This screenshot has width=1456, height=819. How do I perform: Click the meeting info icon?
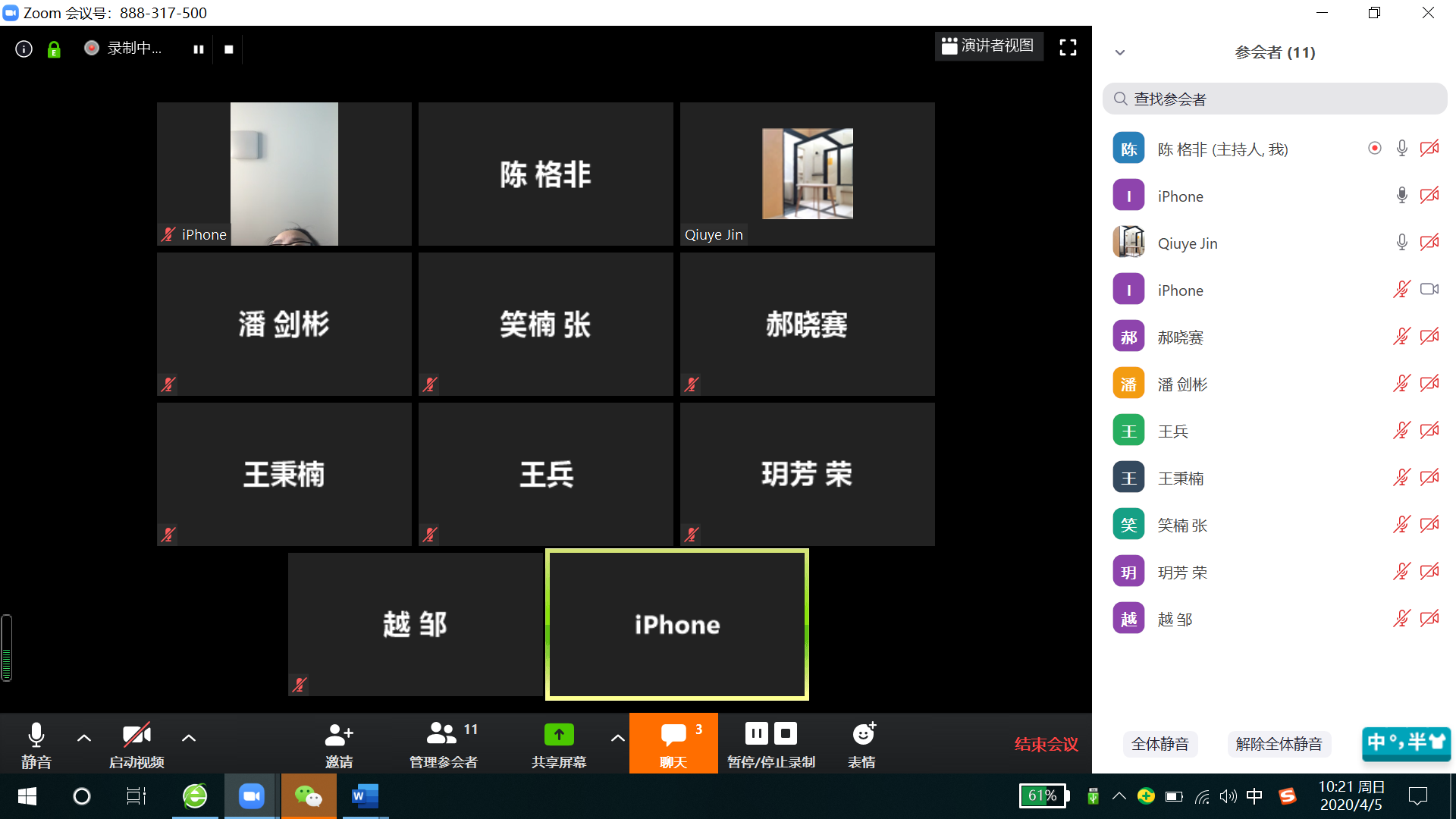pos(24,49)
